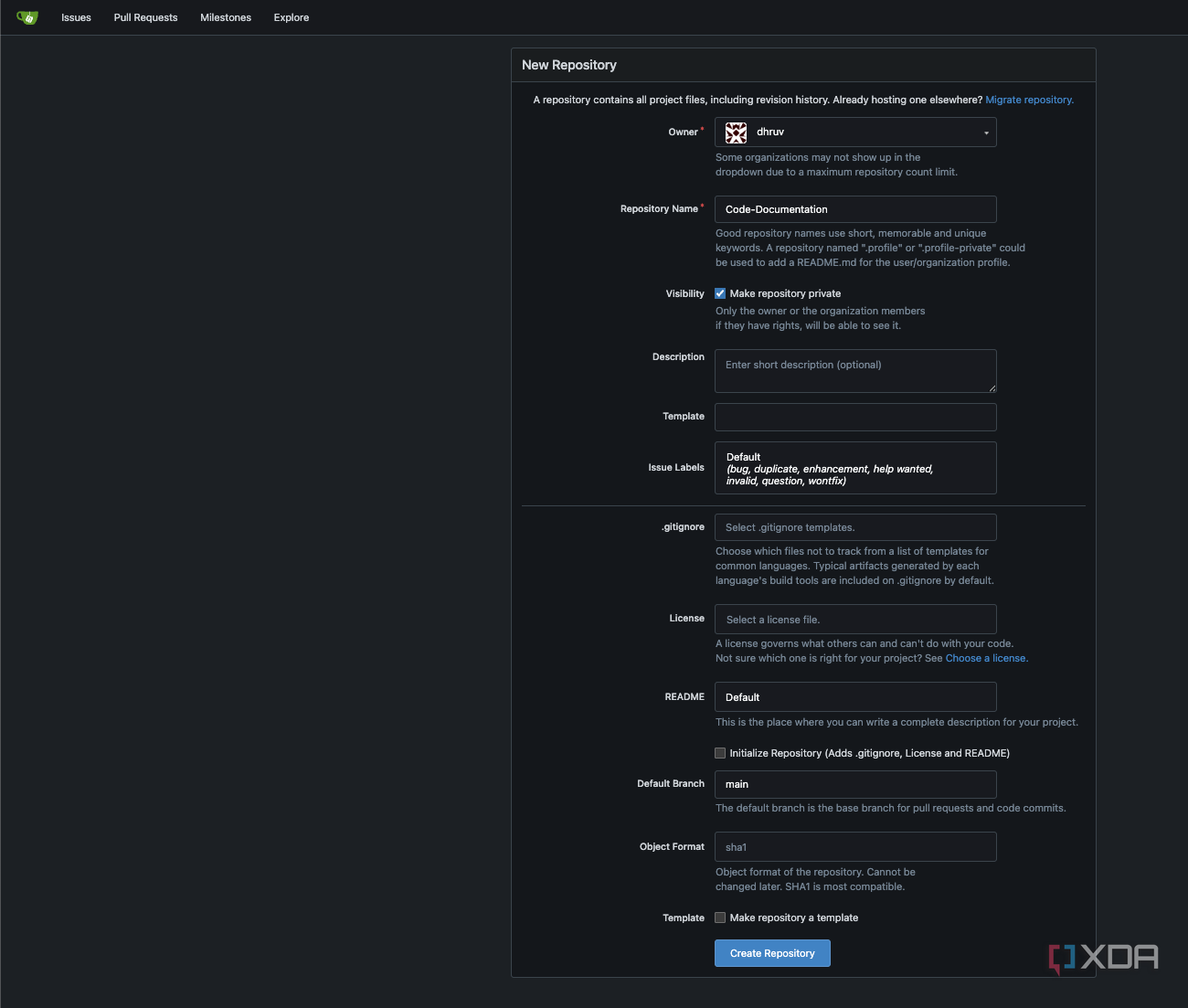Follow the Choose a license link
Image resolution: width=1188 pixels, height=1008 pixels.
(987, 658)
